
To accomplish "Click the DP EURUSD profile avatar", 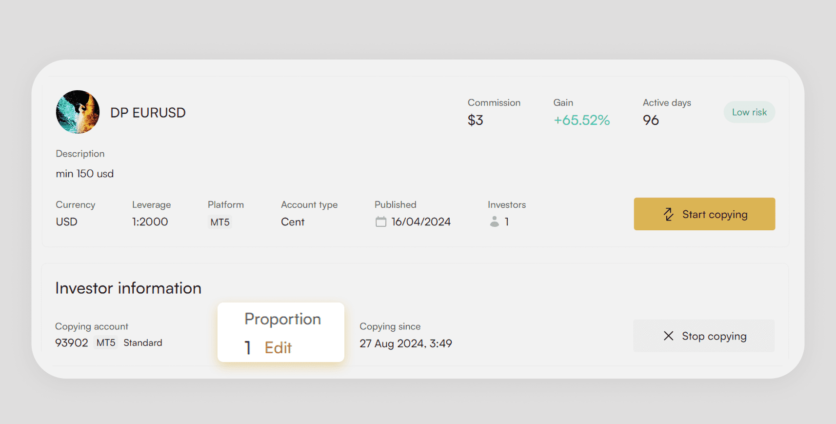I will 78,112.
